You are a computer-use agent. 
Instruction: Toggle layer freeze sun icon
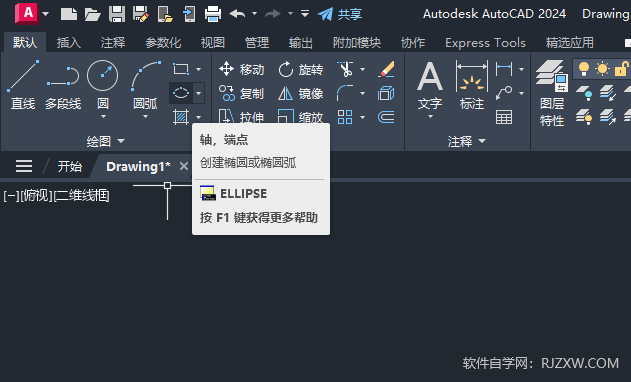coord(602,69)
